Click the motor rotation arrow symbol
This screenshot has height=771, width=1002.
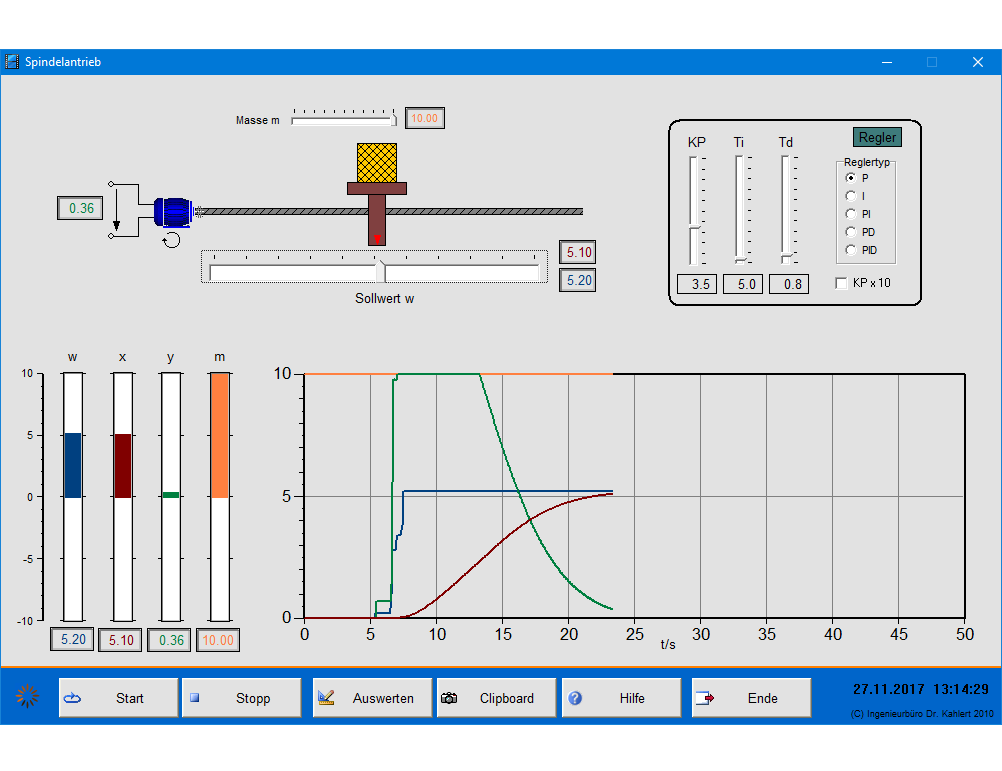pyautogui.click(x=172, y=239)
